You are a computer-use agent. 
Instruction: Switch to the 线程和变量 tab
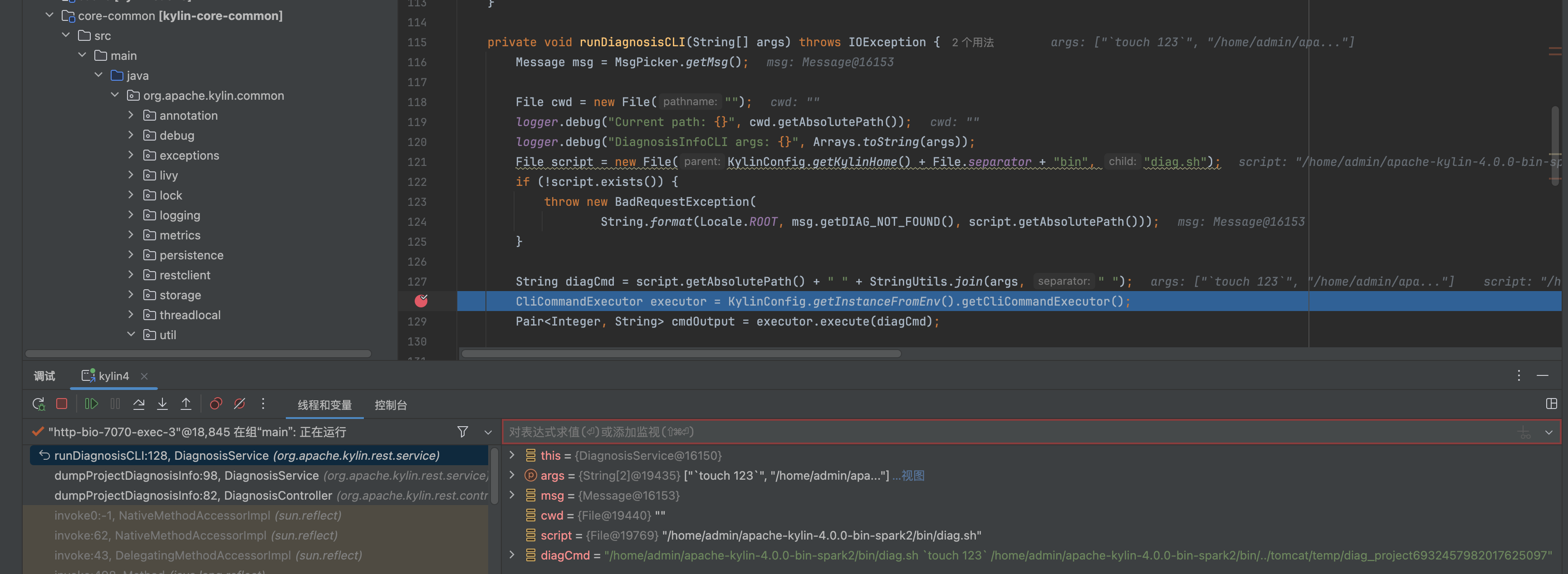pos(324,405)
